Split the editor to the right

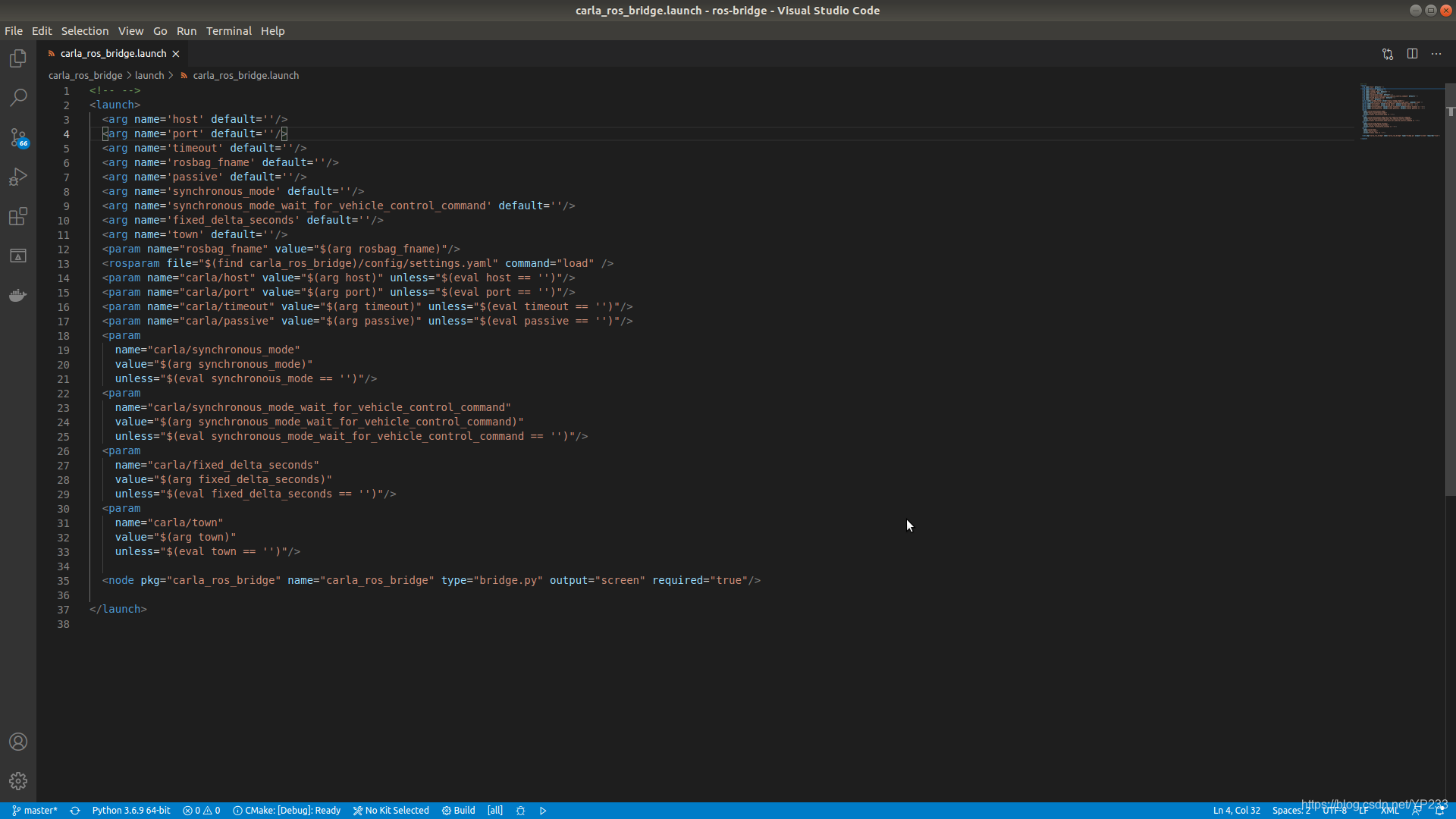(1412, 54)
